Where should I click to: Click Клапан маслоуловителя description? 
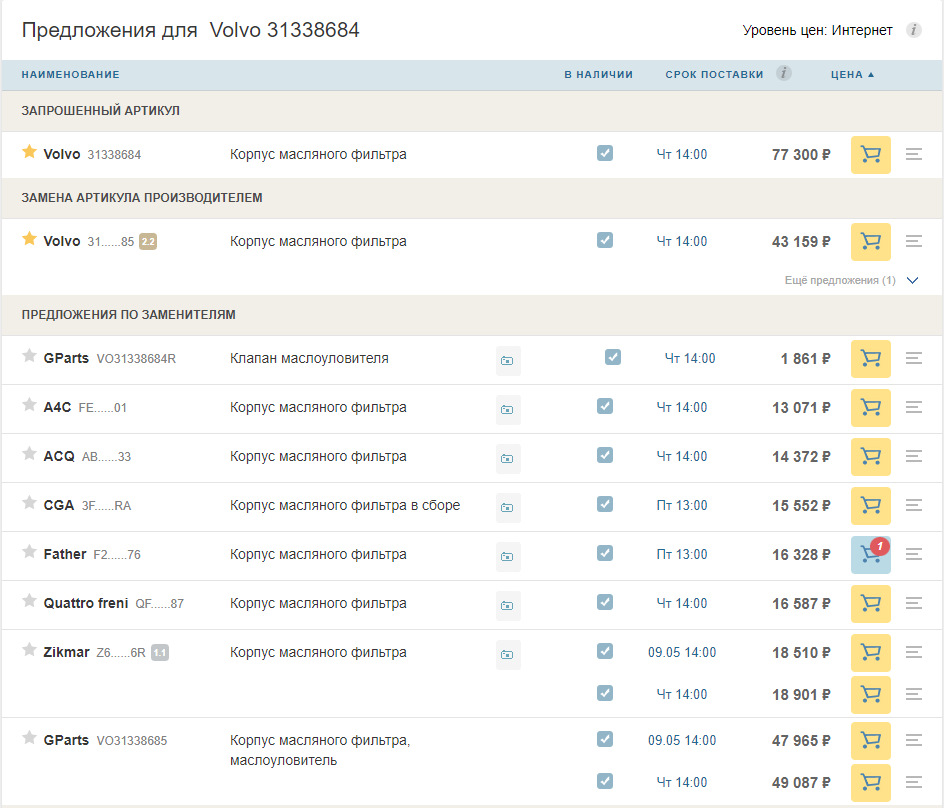[309, 359]
